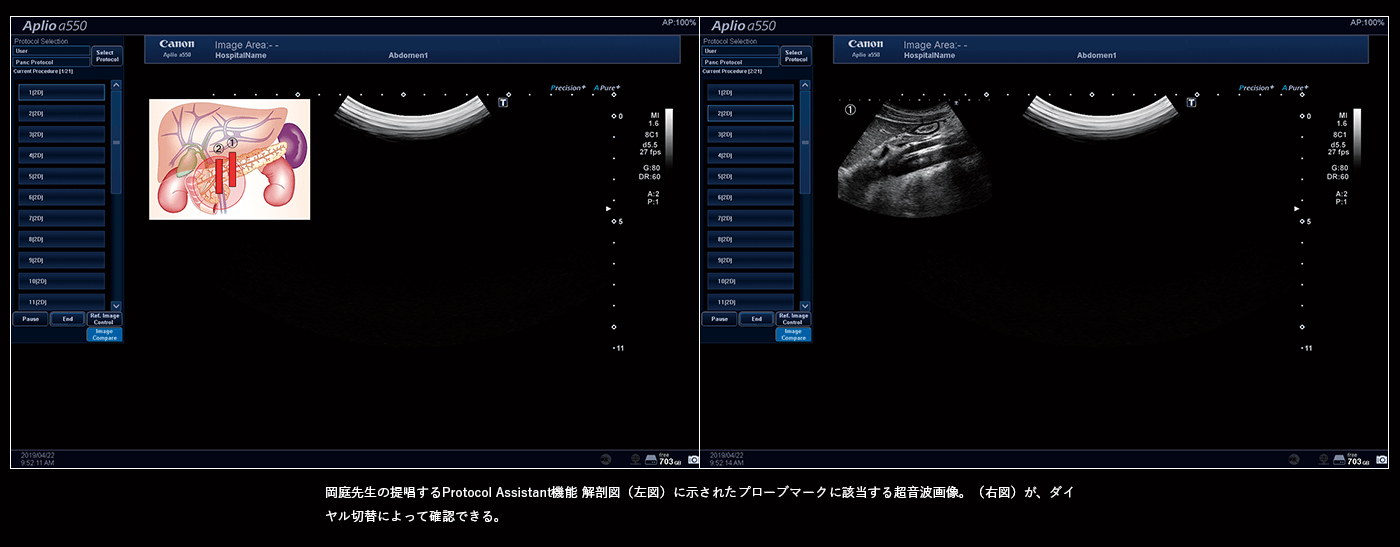Select procedure step 11[2D] on the left screen

61,302
